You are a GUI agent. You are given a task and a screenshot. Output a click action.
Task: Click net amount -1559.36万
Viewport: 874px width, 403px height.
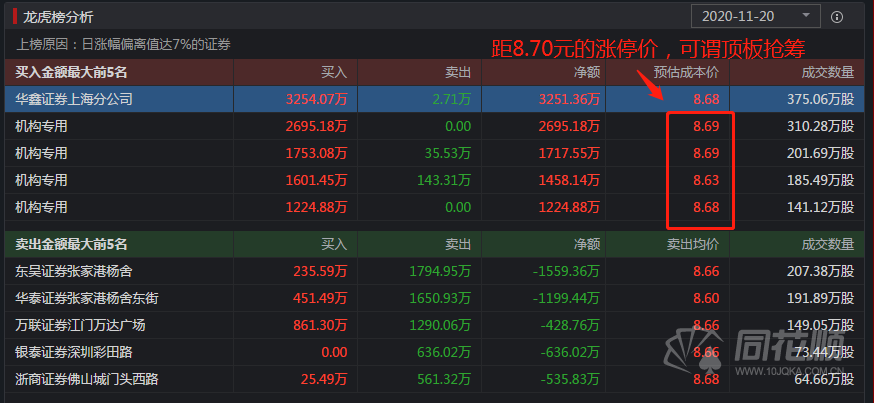pyautogui.click(x=566, y=271)
